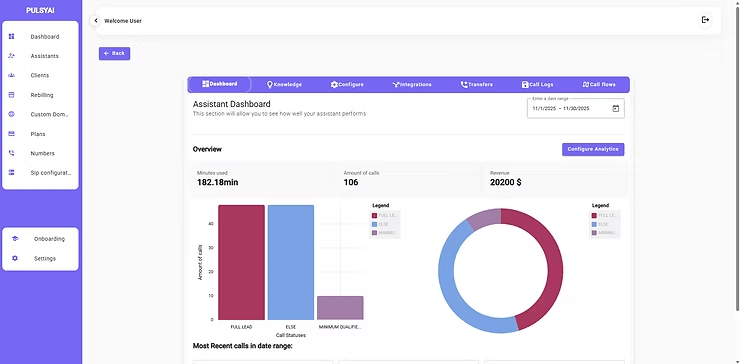Open Custom Domain label in sidebar

click(x=50, y=114)
